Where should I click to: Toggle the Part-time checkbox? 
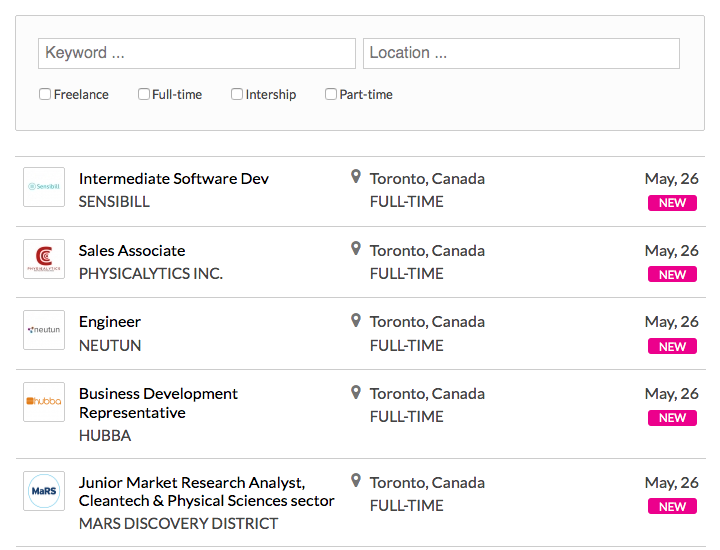point(331,94)
